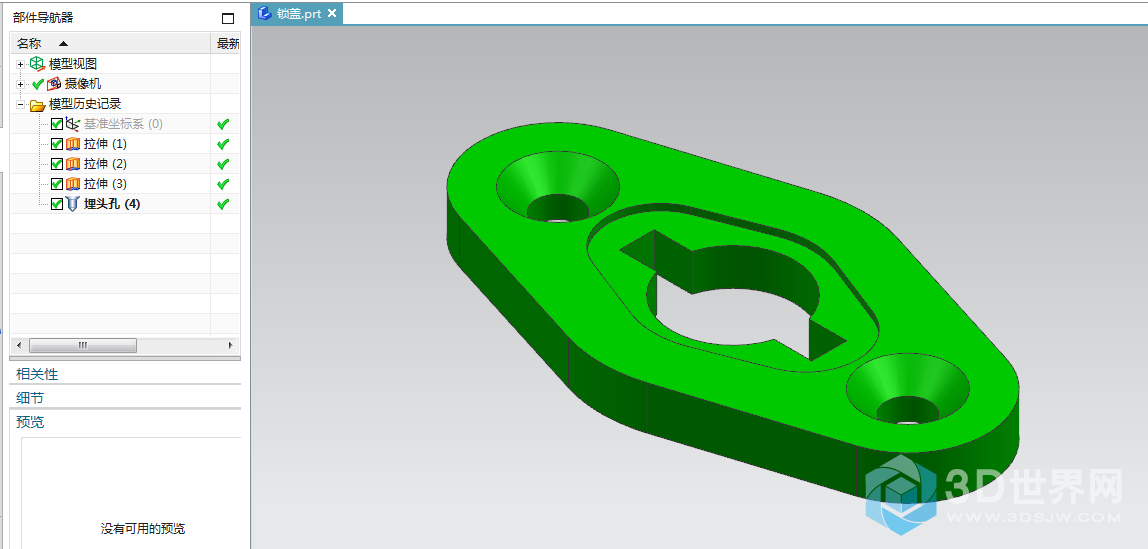
Task: Expand the 相关性 section
Action: (x=124, y=374)
